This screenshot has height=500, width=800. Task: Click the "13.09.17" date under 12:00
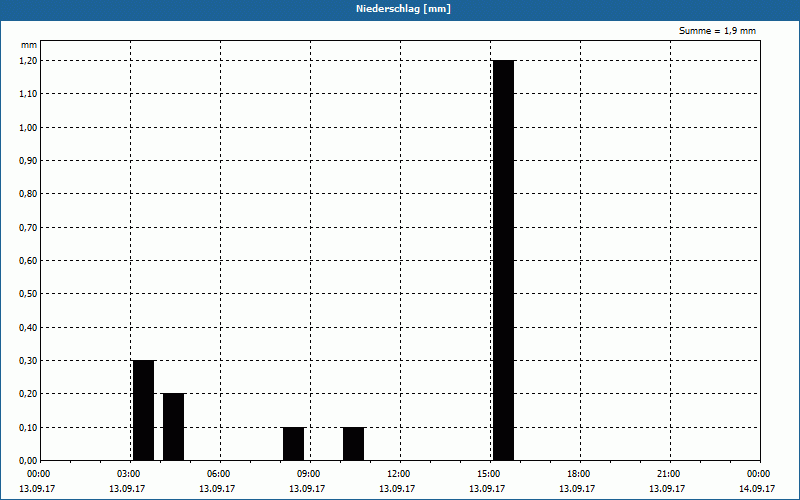click(x=397, y=489)
